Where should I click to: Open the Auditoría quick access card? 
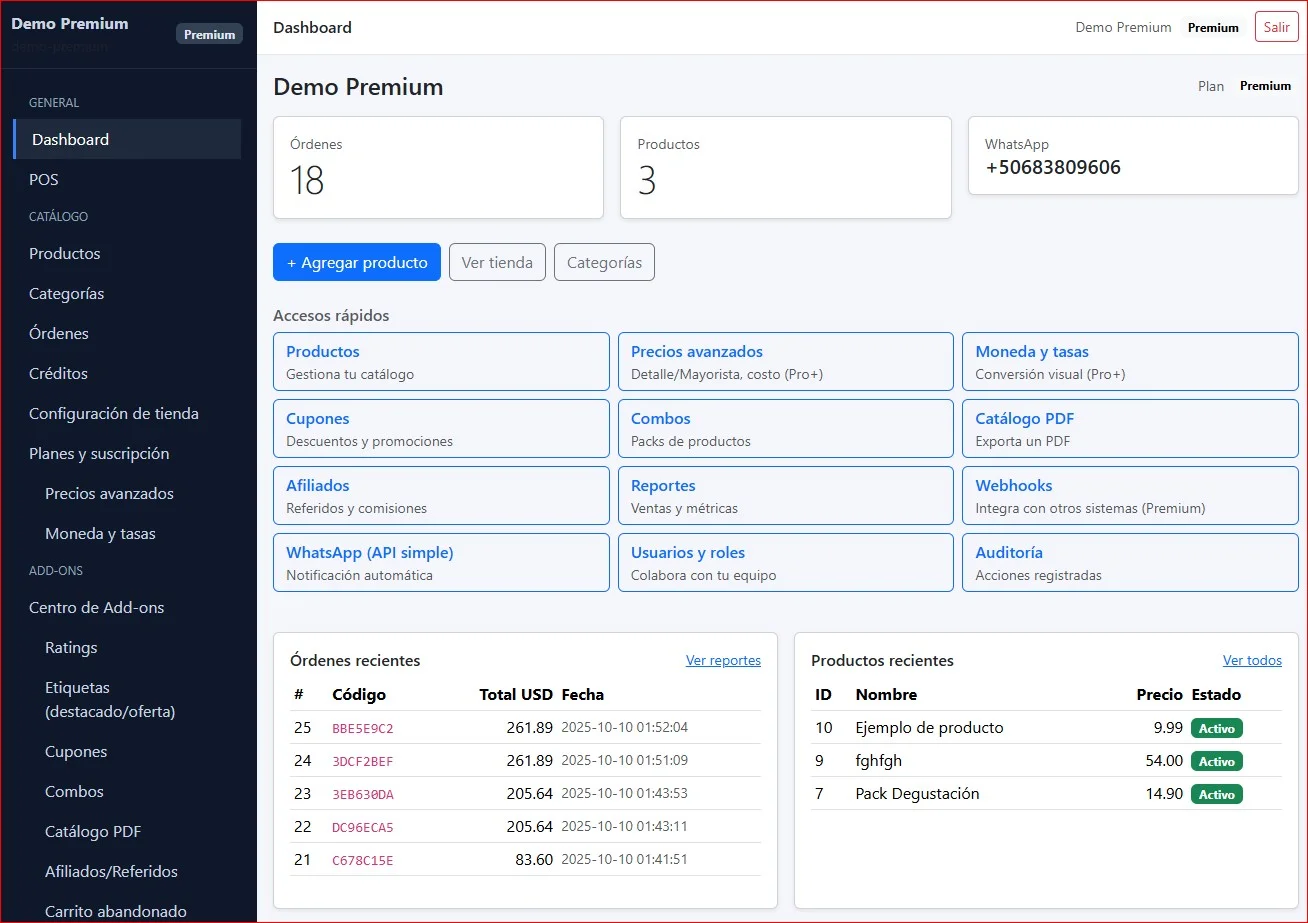click(1130, 562)
